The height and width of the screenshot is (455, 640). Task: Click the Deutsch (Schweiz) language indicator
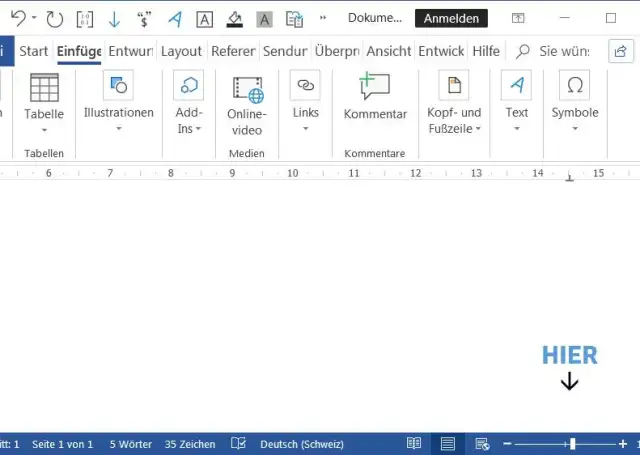click(301, 444)
